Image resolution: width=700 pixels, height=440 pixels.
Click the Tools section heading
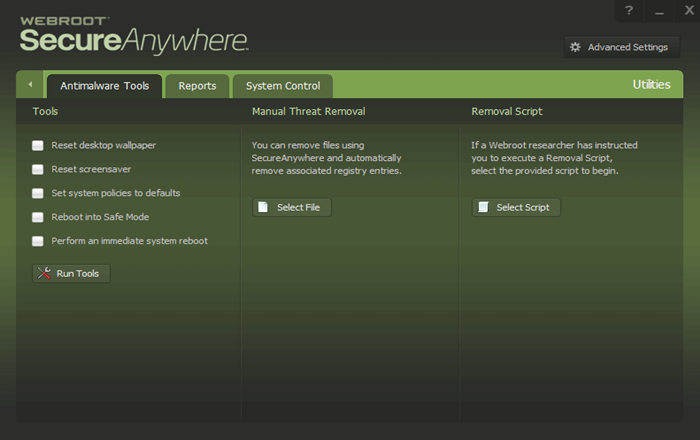(x=45, y=111)
